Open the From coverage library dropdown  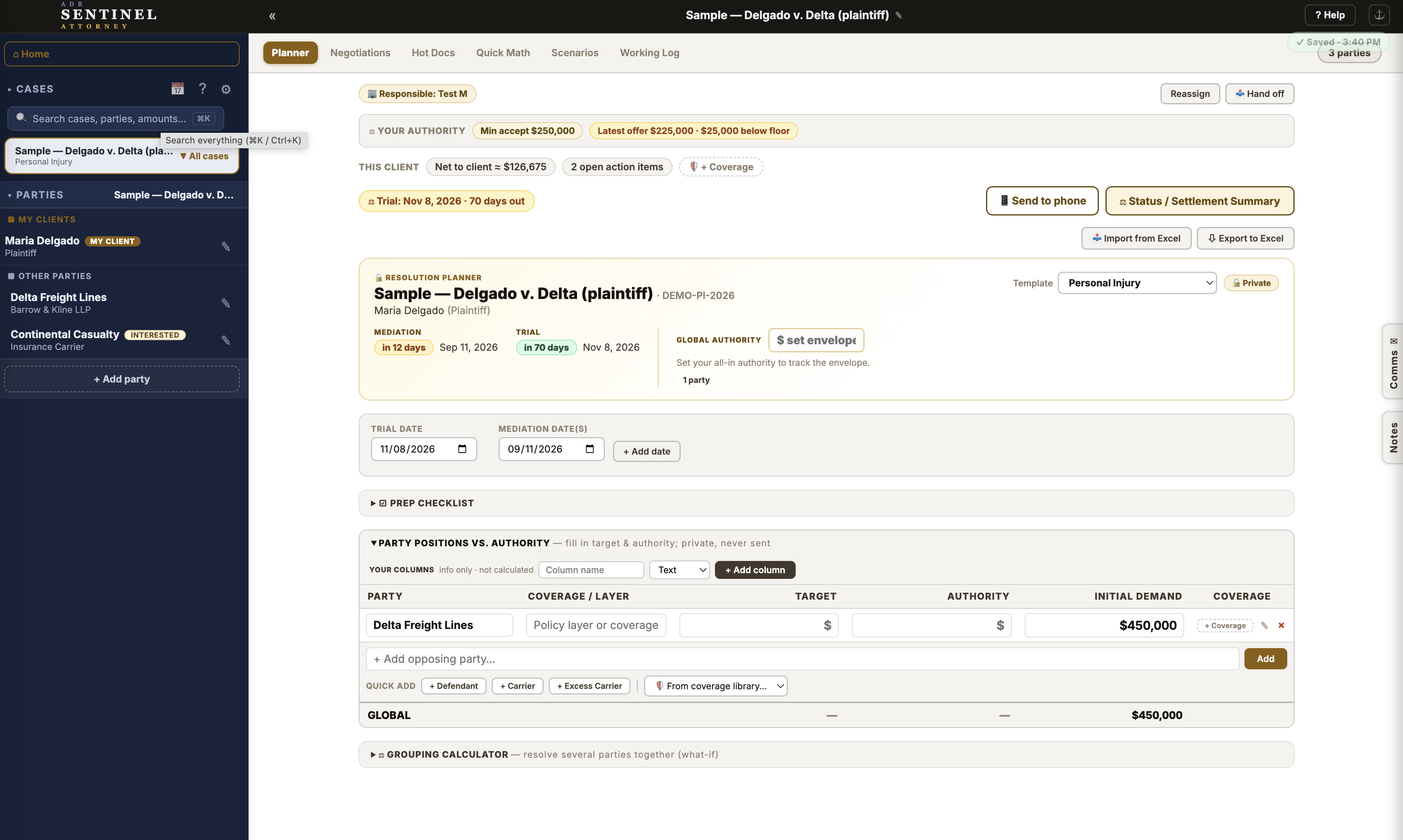pos(716,686)
